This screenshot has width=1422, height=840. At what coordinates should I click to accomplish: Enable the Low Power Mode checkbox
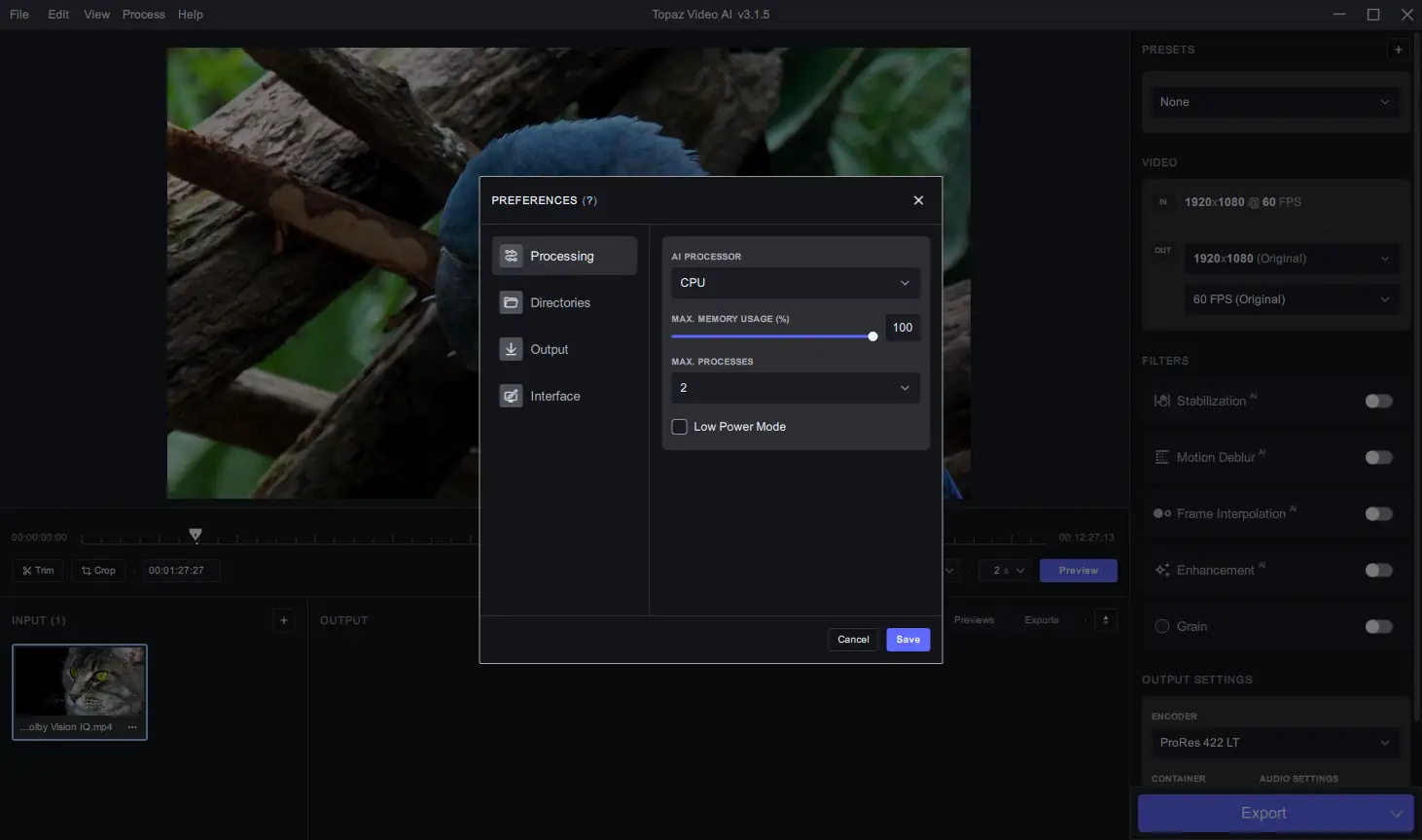(x=680, y=427)
